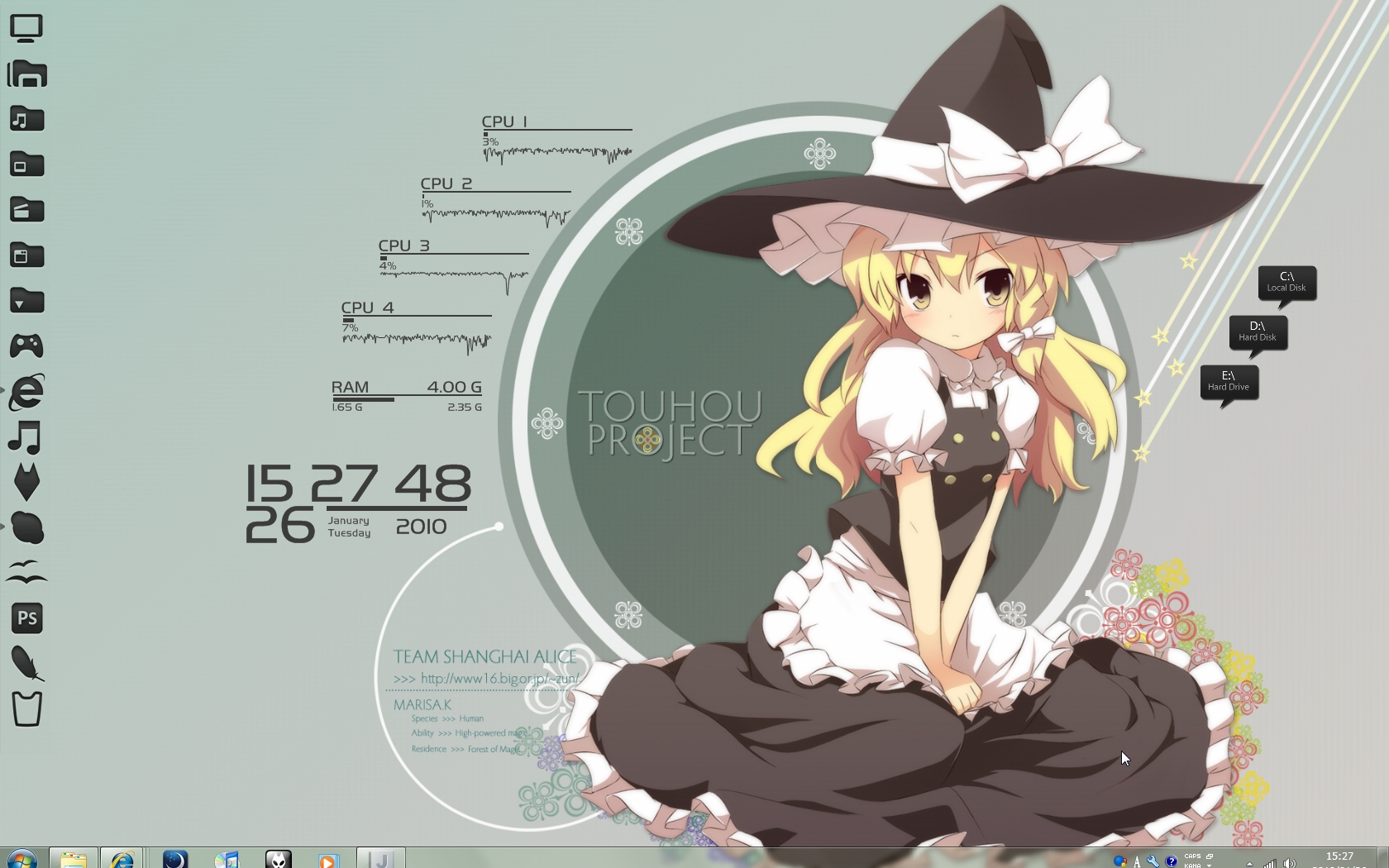Click the 2.35 G free RAM value
This screenshot has width=1389, height=868.
tap(465, 407)
